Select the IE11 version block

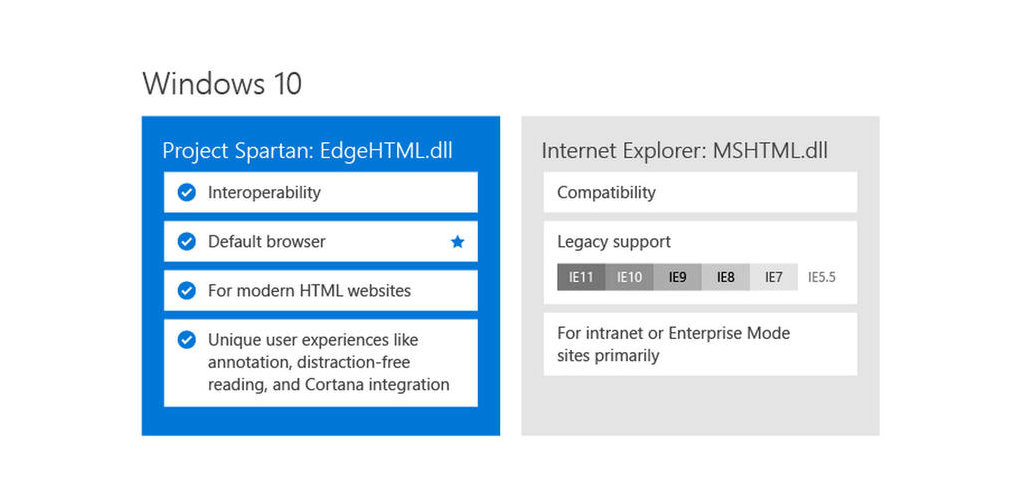[581, 277]
